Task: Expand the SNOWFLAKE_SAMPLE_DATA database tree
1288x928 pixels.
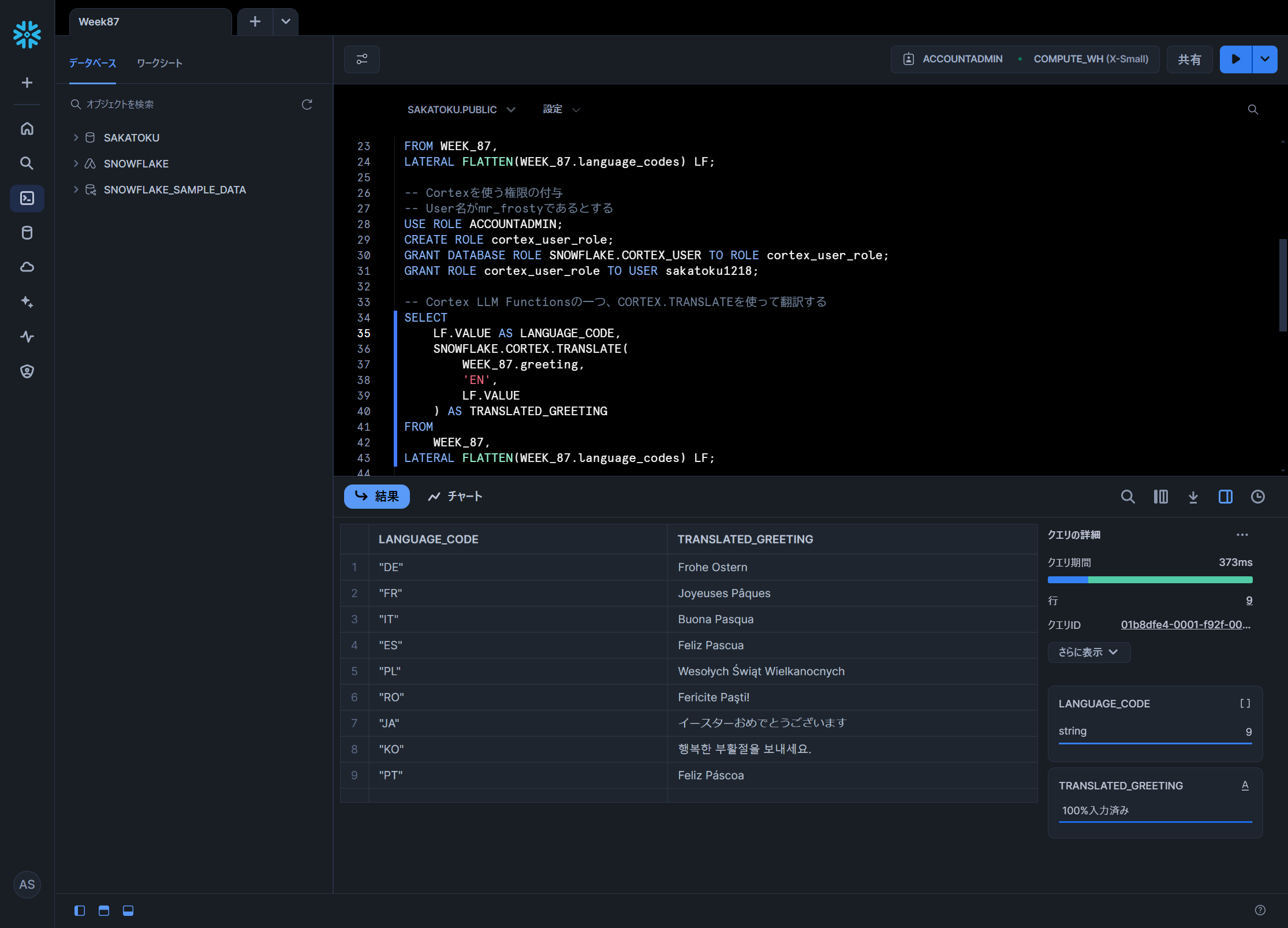Action: [76, 189]
